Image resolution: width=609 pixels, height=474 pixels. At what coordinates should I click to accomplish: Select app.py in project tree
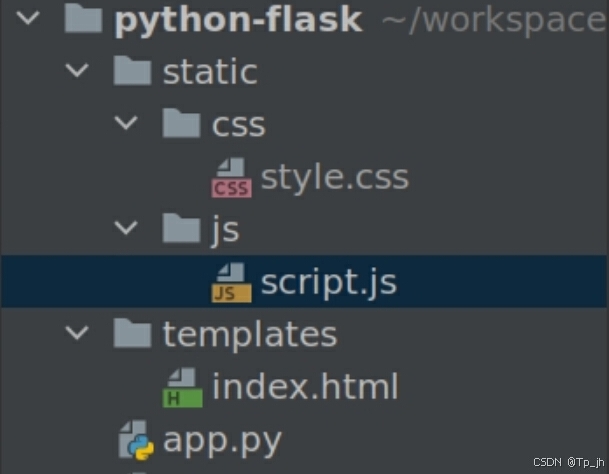point(222,441)
